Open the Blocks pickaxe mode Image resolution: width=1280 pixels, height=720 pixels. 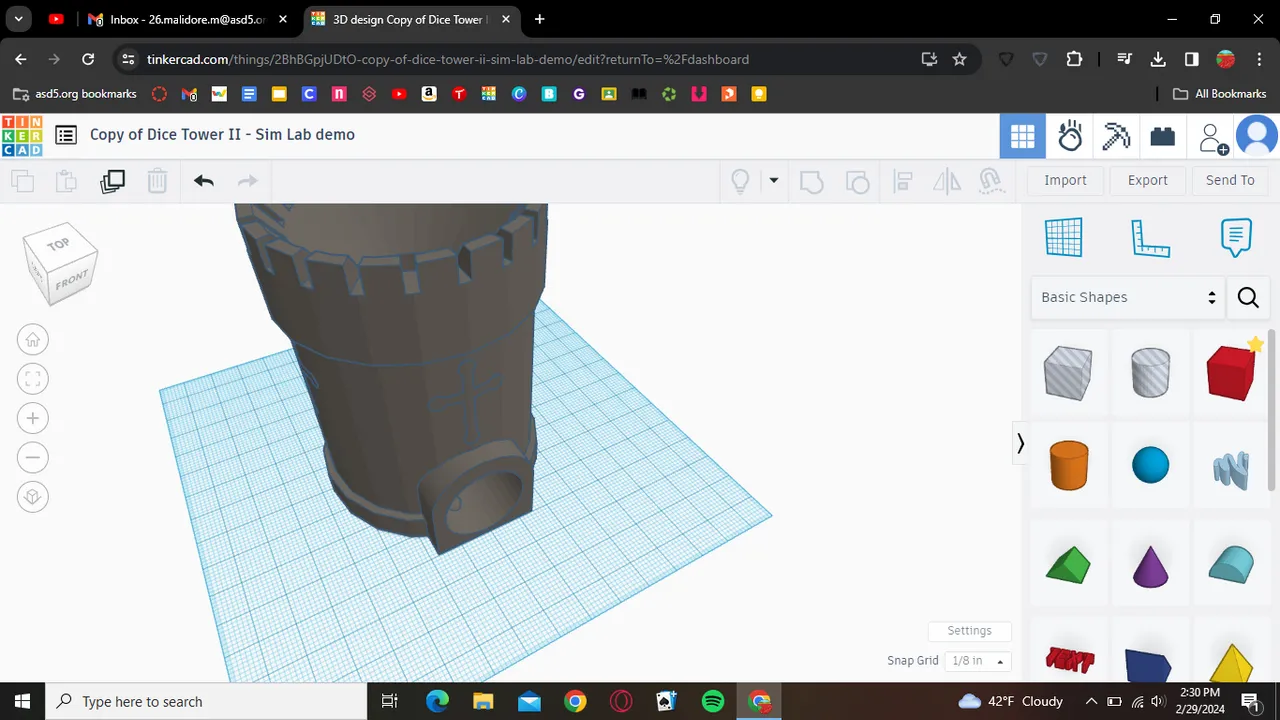tap(1116, 136)
